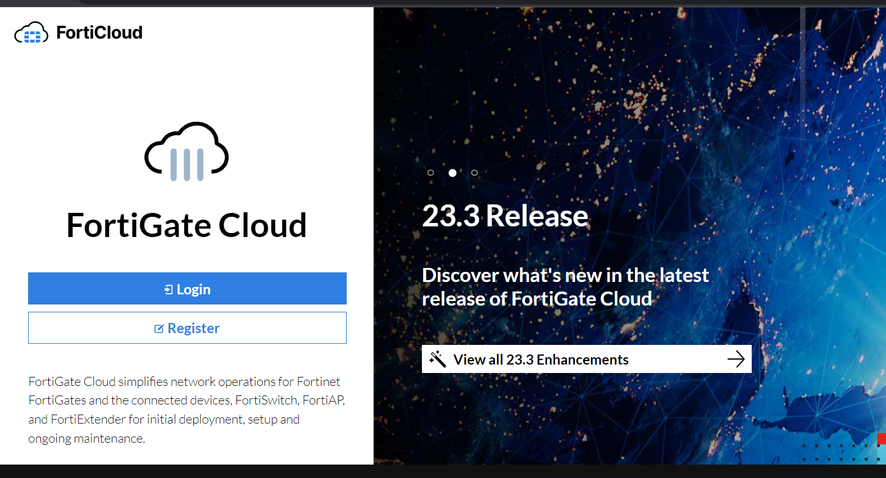Click the FortiGate Cloud title heading

click(186, 225)
